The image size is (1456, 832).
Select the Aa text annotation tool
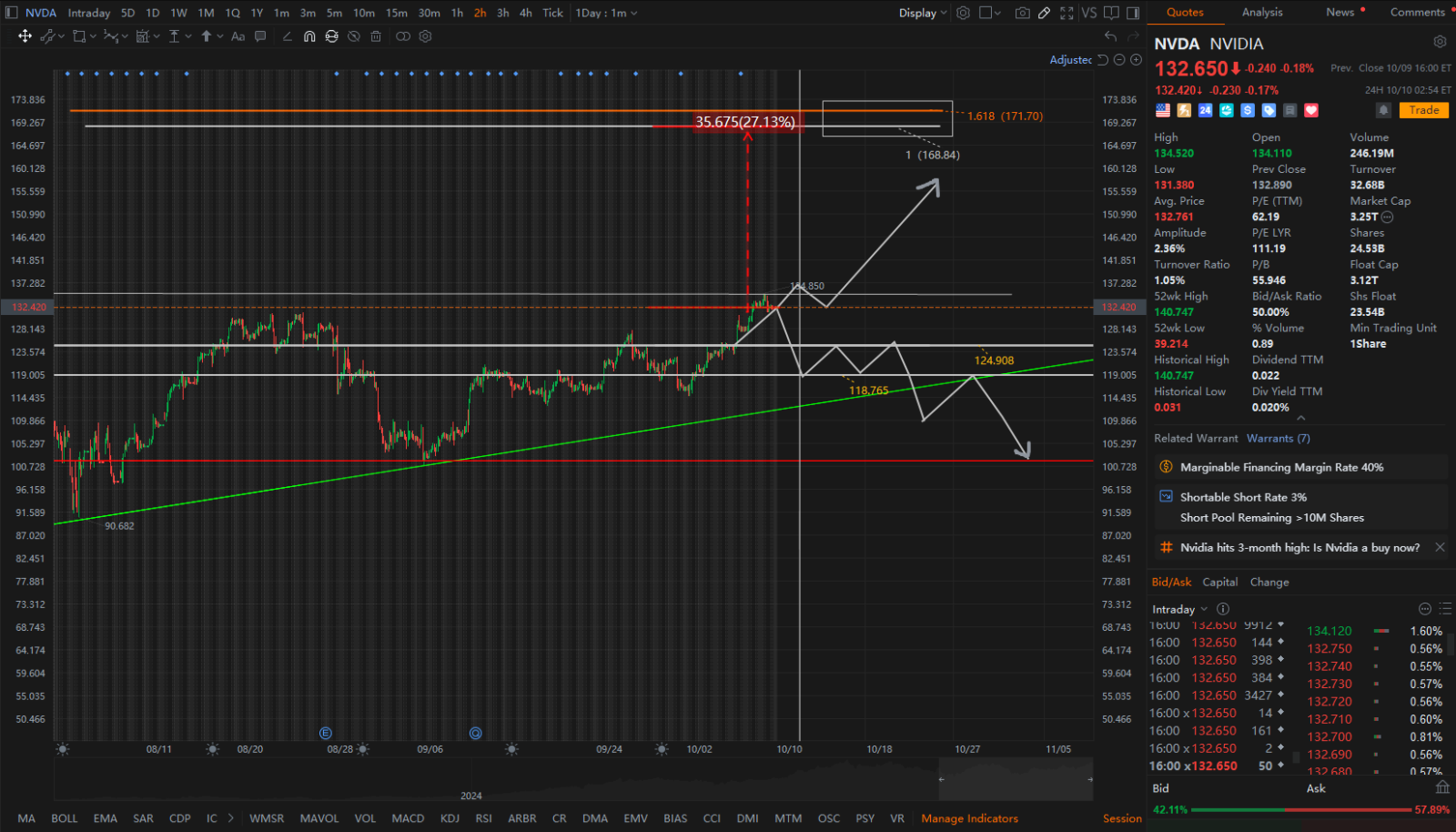[238, 36]
